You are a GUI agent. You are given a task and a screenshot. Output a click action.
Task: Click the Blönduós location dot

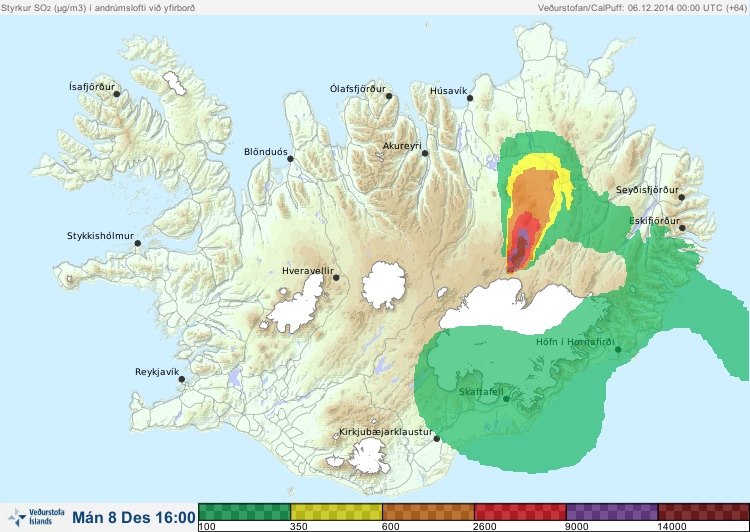point(290,159)
